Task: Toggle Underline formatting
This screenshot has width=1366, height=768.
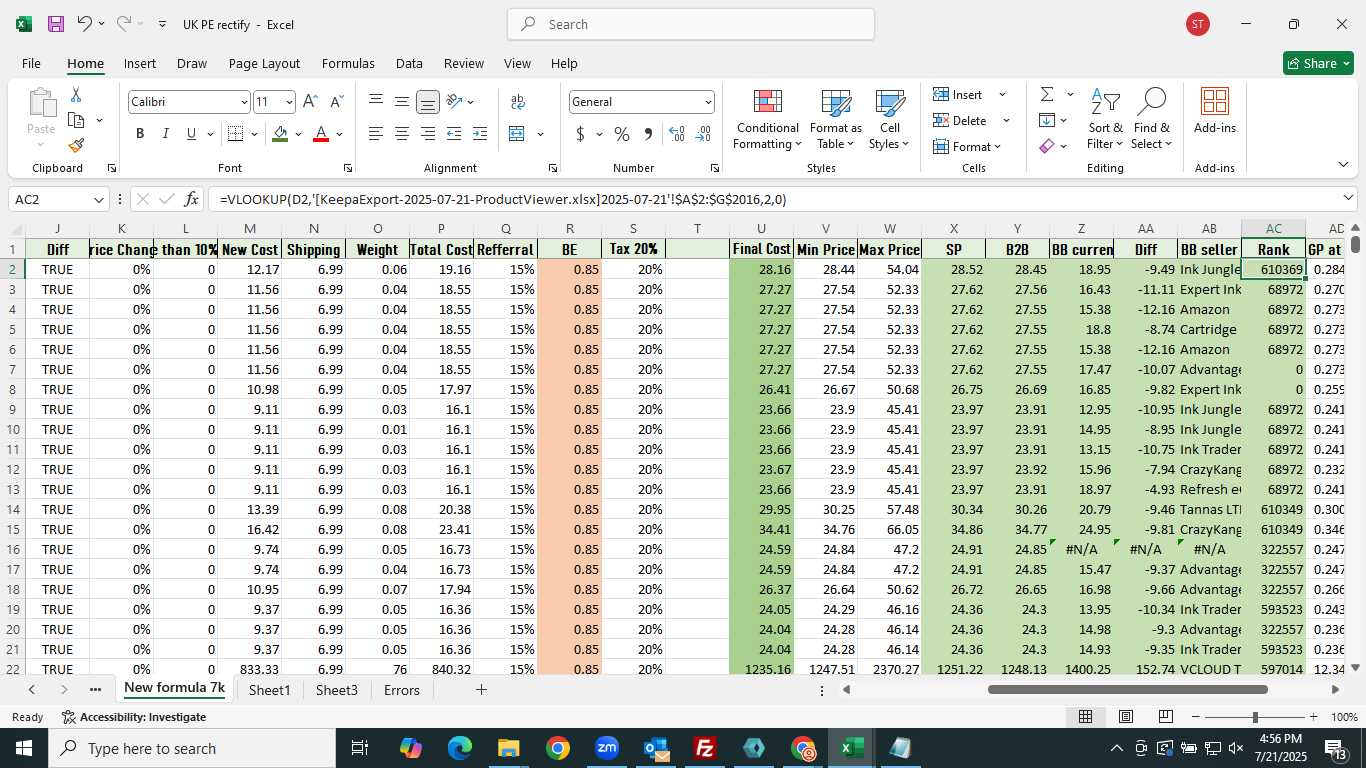Action: pyautogui.click(x=191, y=134)
